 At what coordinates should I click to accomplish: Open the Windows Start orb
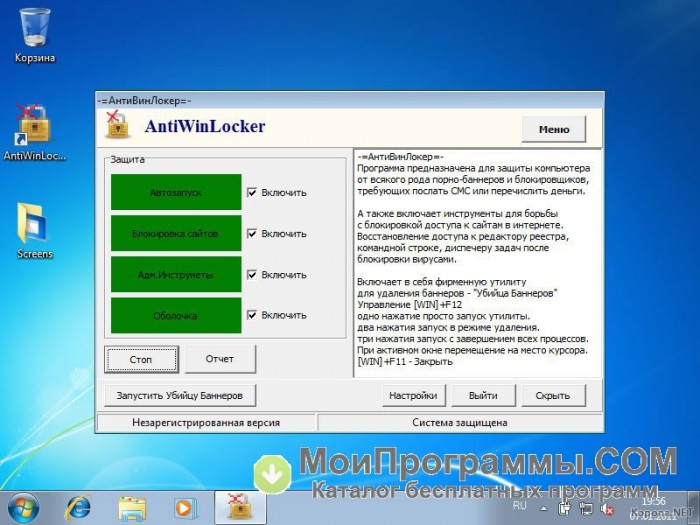[23, 508]
